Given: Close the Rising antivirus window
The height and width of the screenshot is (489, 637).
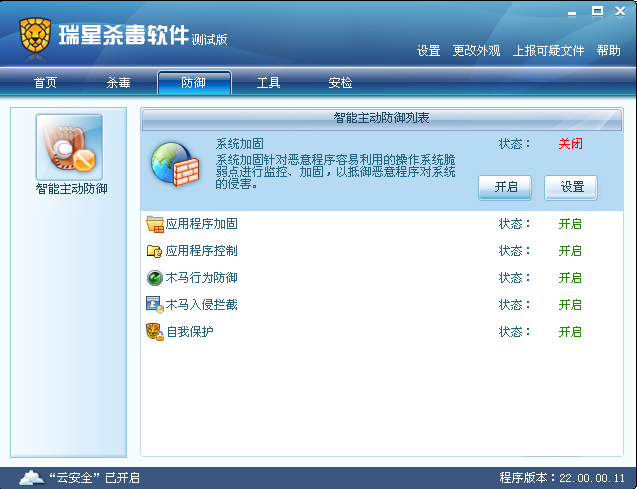Looking at the screenshot, I should 620,11.
